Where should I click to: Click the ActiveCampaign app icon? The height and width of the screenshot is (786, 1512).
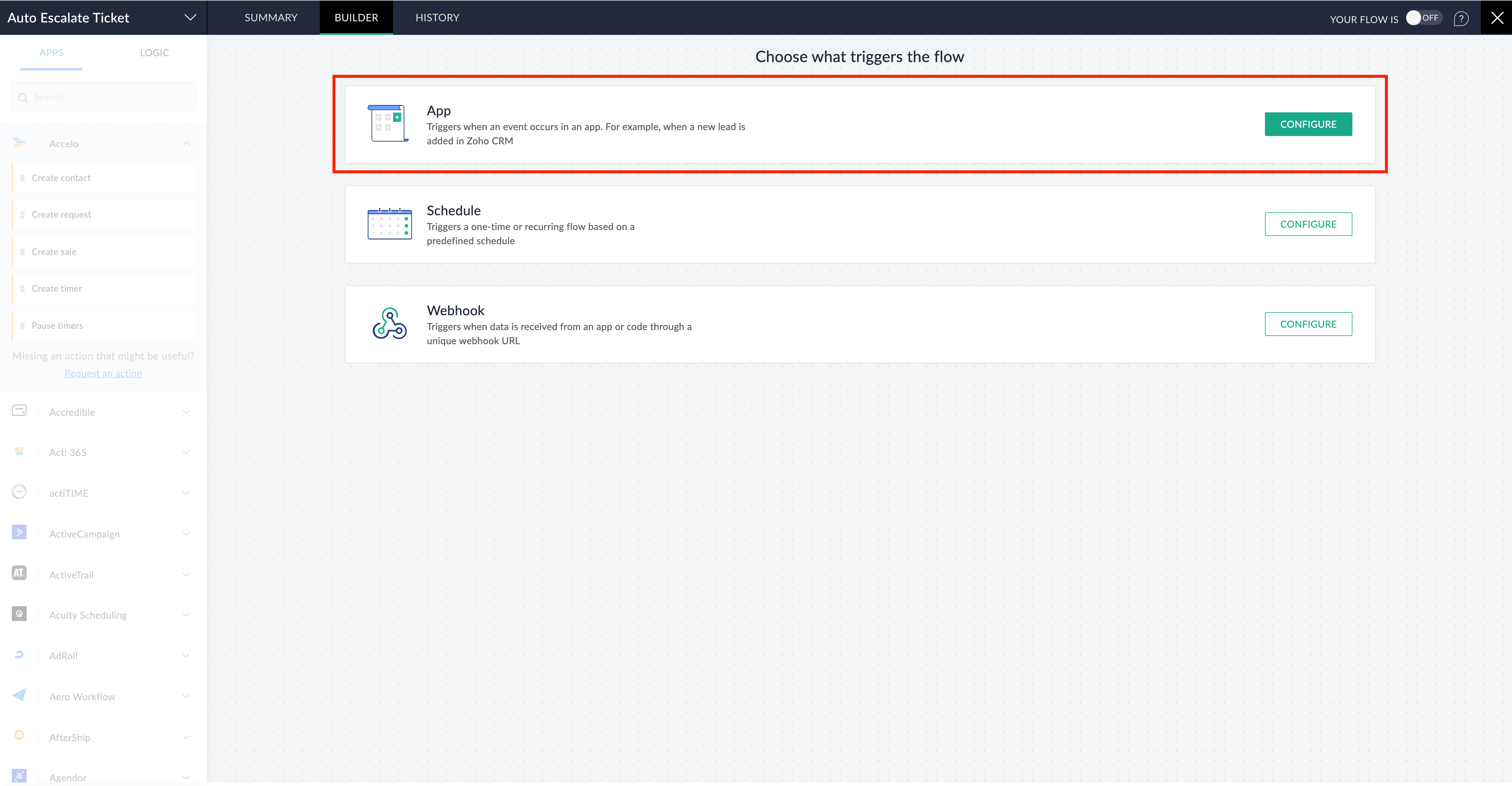pos(20,533)
